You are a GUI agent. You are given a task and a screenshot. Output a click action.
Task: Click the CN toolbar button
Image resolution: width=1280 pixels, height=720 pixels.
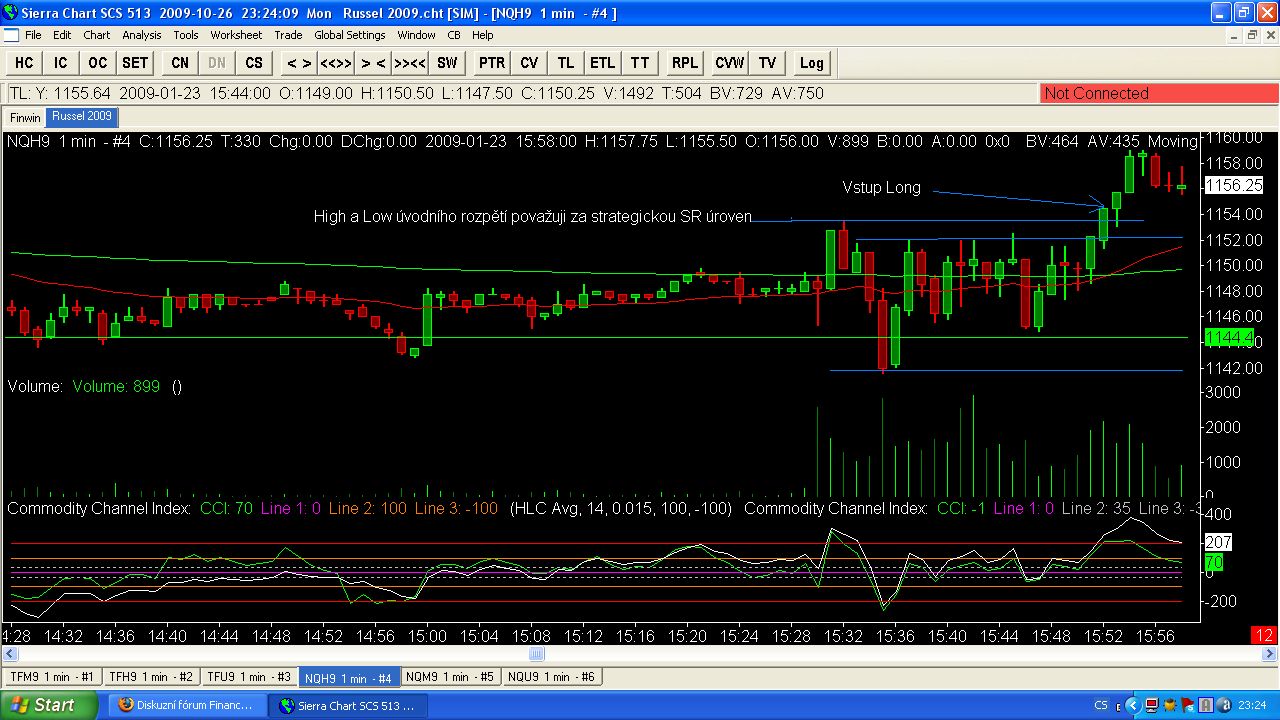pos(180,63)
